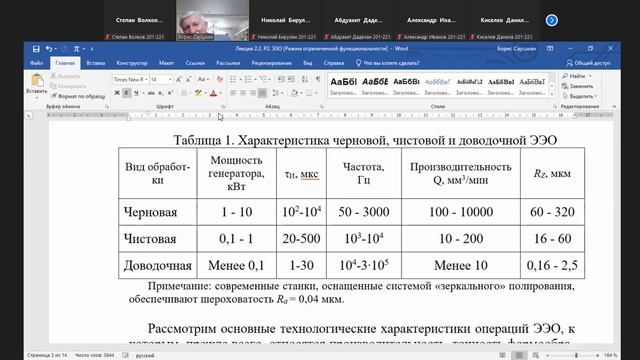Apply multilevel list
The image size is (640, 360).
264,79
